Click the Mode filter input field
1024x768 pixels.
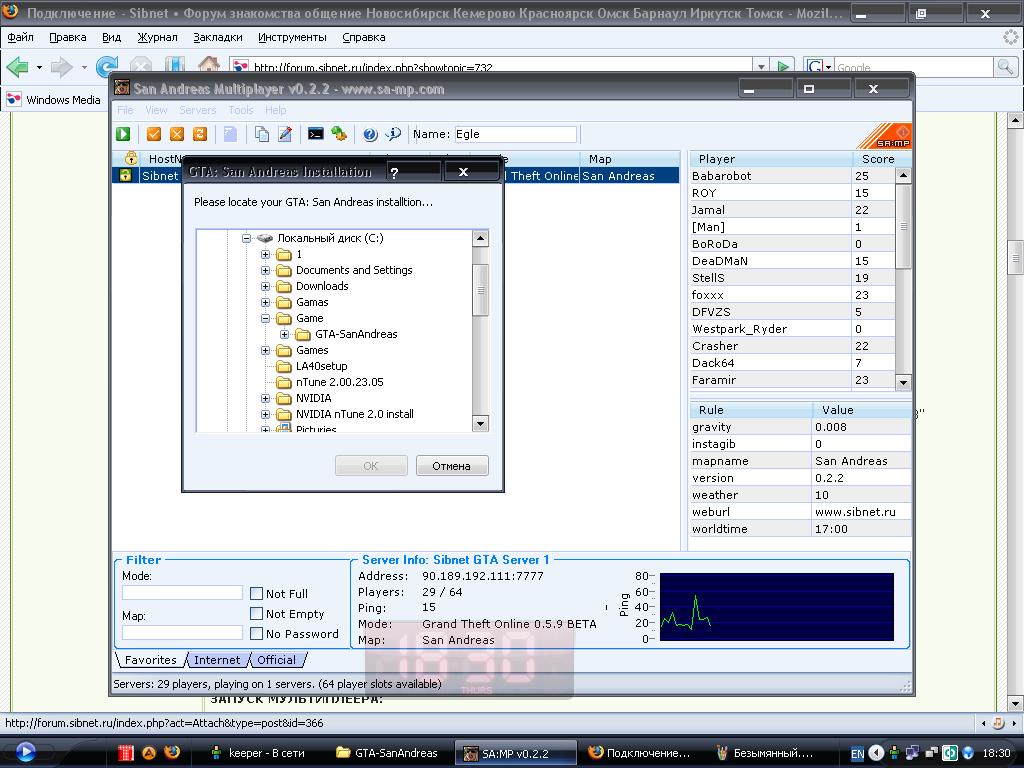click(182, 592)
